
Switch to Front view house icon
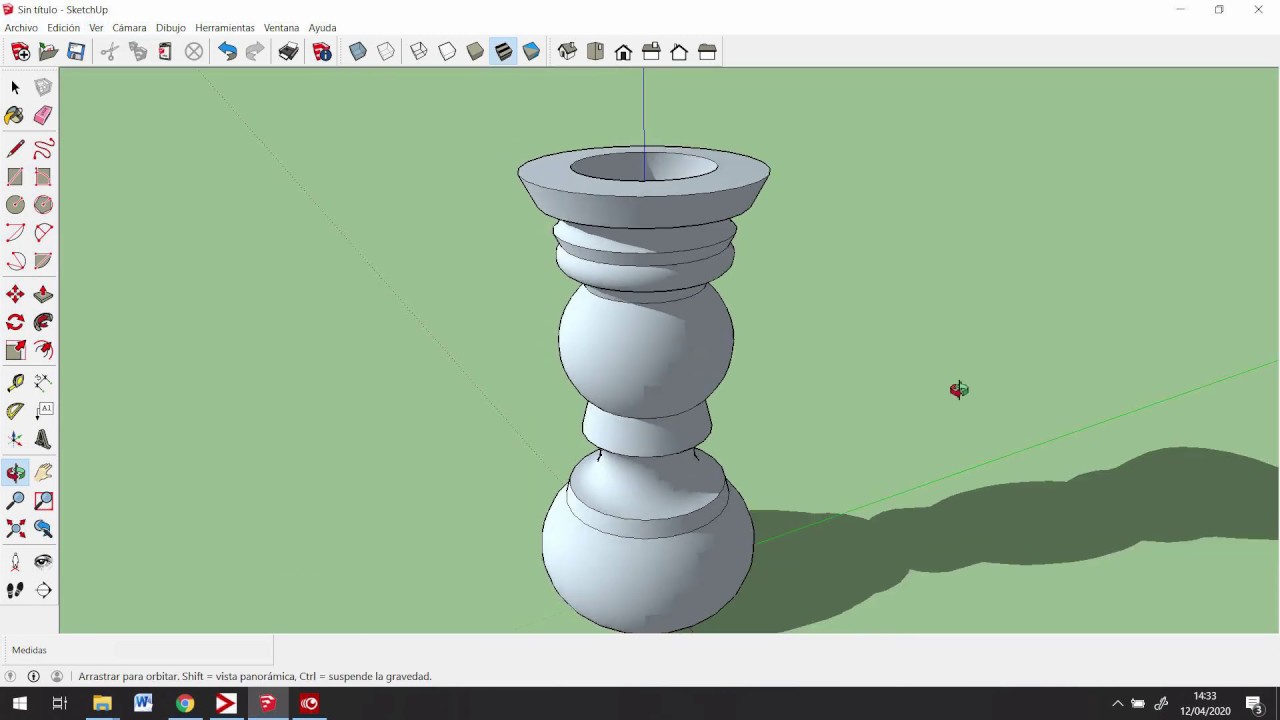coord(623,52)
